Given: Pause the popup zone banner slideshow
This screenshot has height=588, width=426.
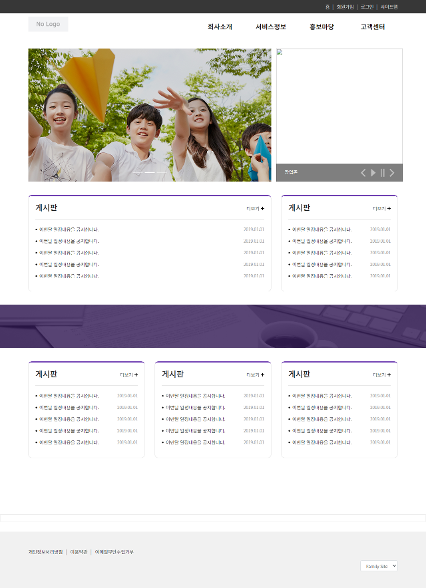Looking at the screenshot, I should point(382,172).
